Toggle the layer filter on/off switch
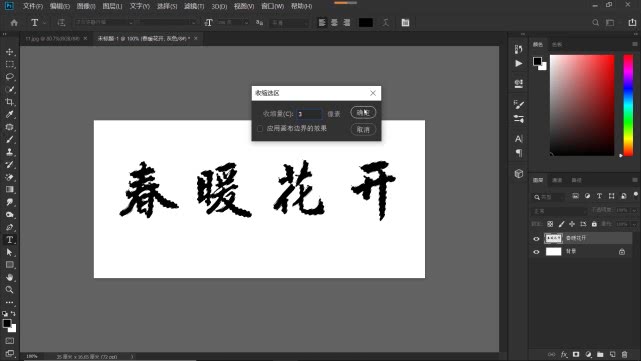The height and width of the screenshot is (361, 641). coord(636,194)
